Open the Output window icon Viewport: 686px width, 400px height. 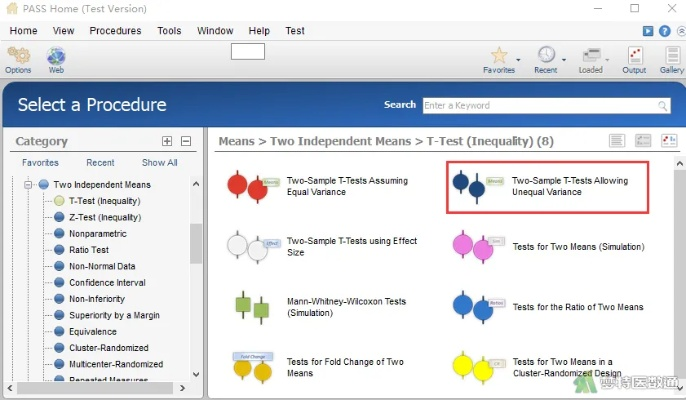[634, 58]
